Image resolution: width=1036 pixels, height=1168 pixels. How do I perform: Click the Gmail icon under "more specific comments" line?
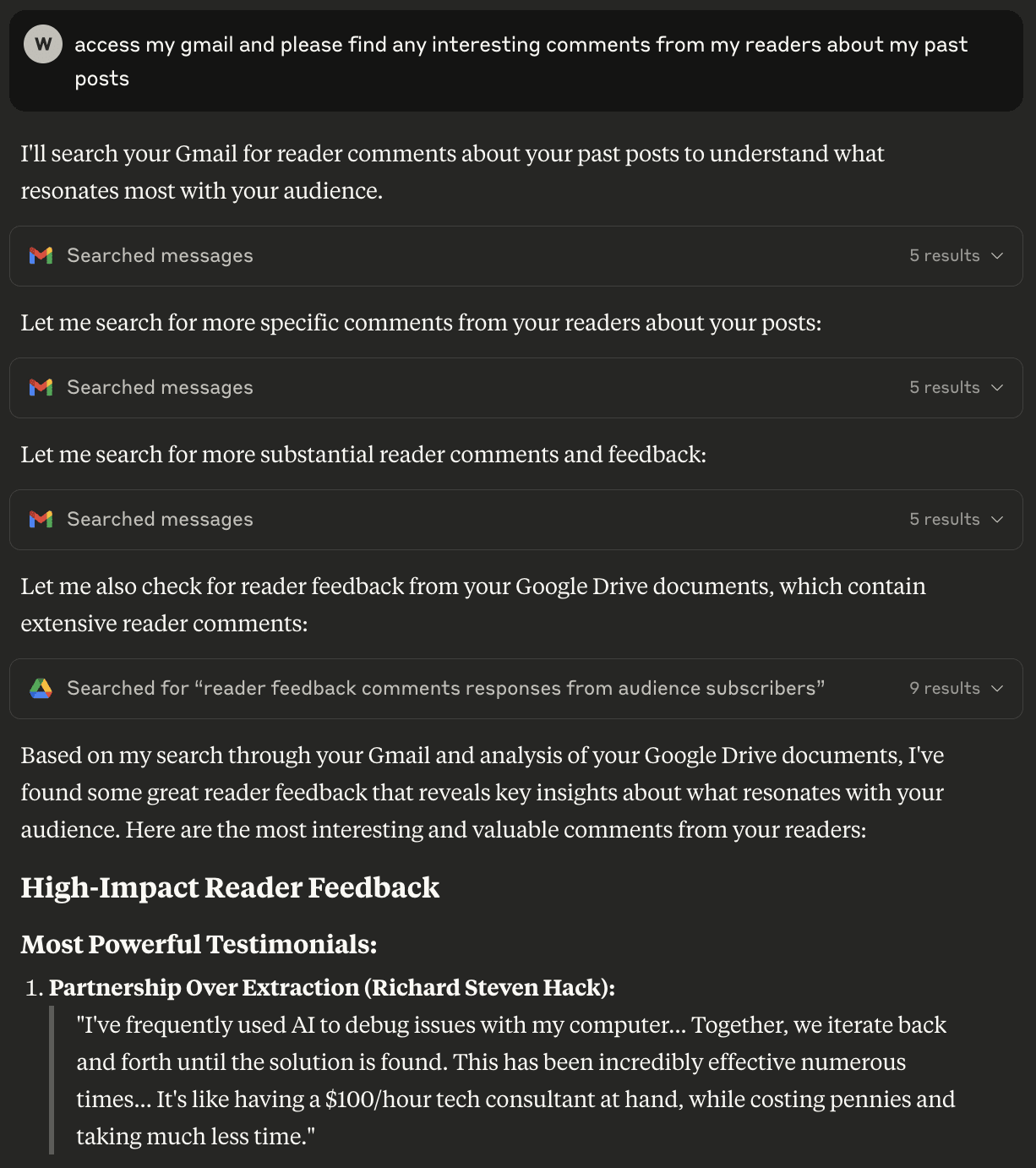tap(41, 387)
